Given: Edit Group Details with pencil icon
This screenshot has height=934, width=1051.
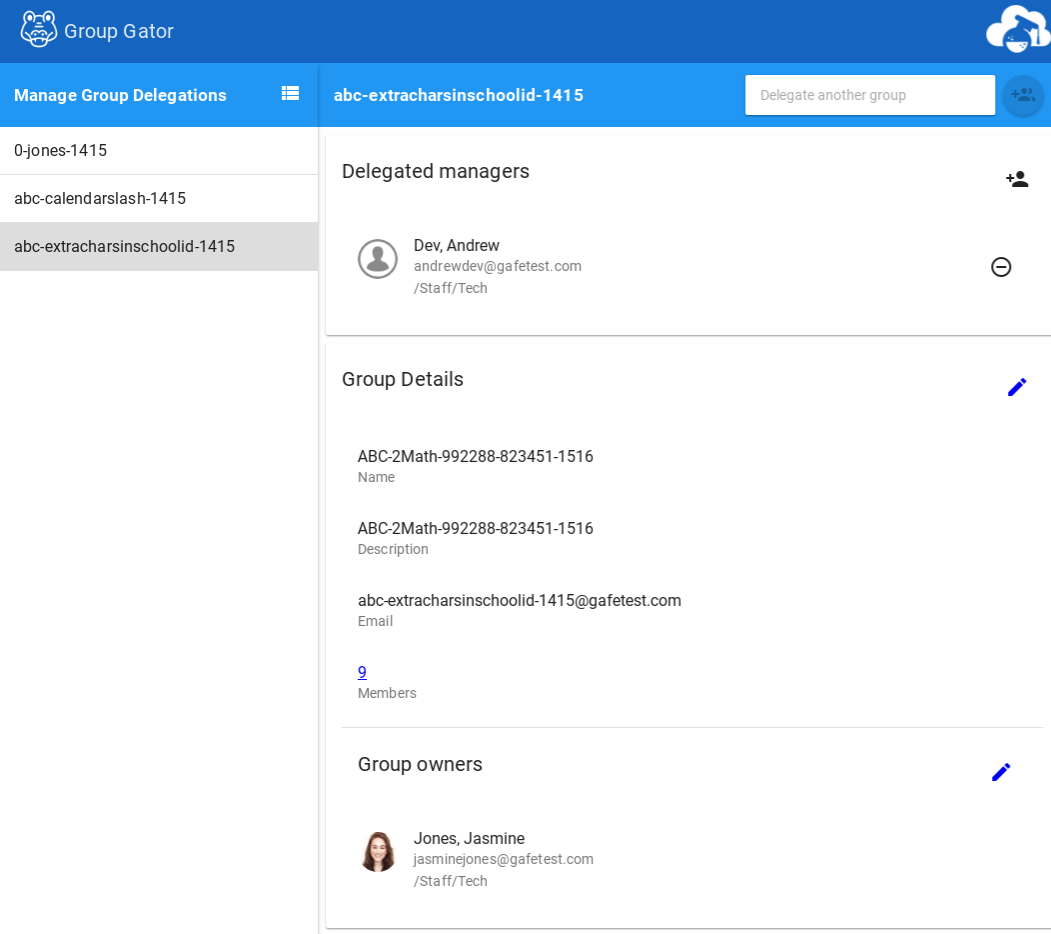Looking at the screenshot, I should coord(1017,387).
